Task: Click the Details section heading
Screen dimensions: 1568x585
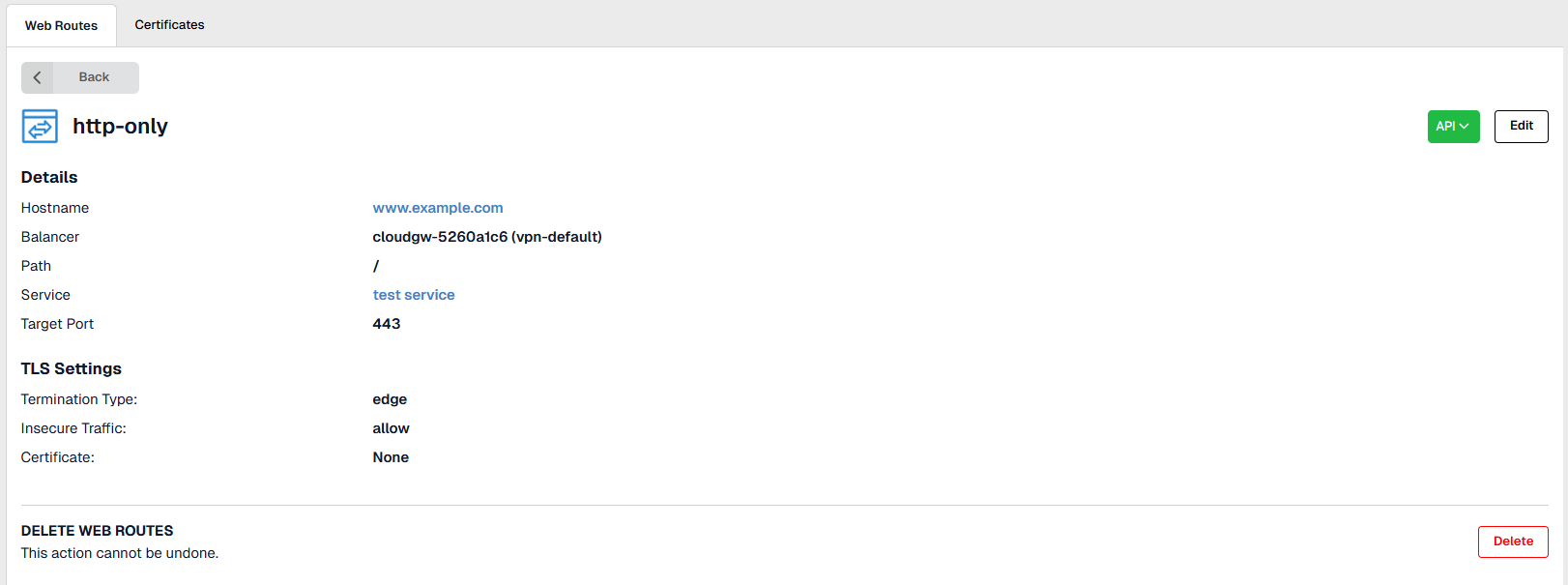Action: coord(49,177)
